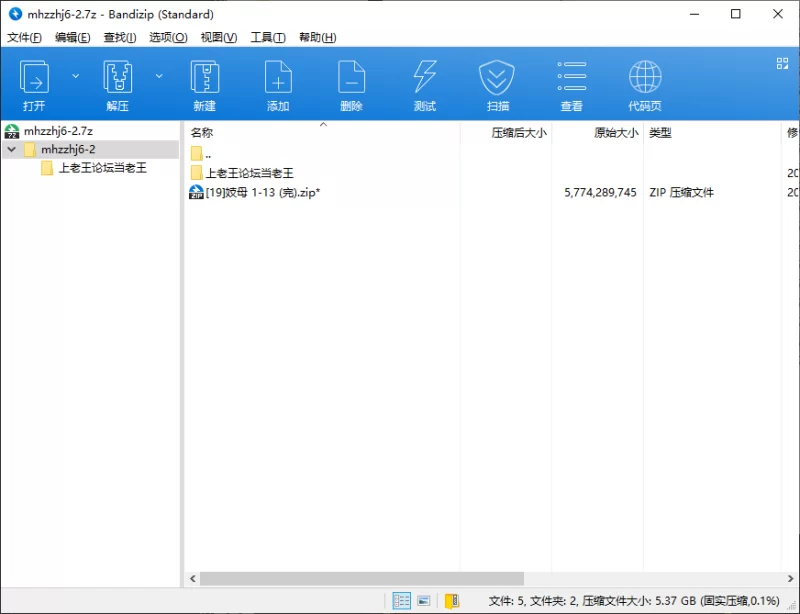Select 上老王论坛当老王 folder in file list
The image size is (800, 614).
pos(249,173)
